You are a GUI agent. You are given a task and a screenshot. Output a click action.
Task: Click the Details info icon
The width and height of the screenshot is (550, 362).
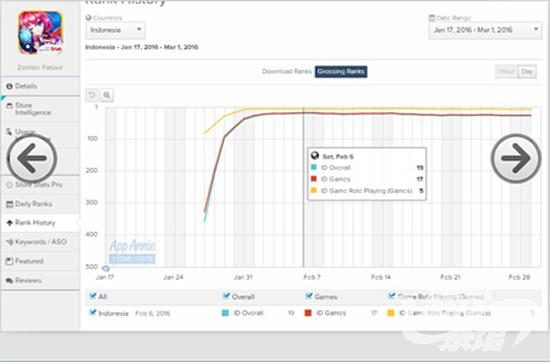9,86
